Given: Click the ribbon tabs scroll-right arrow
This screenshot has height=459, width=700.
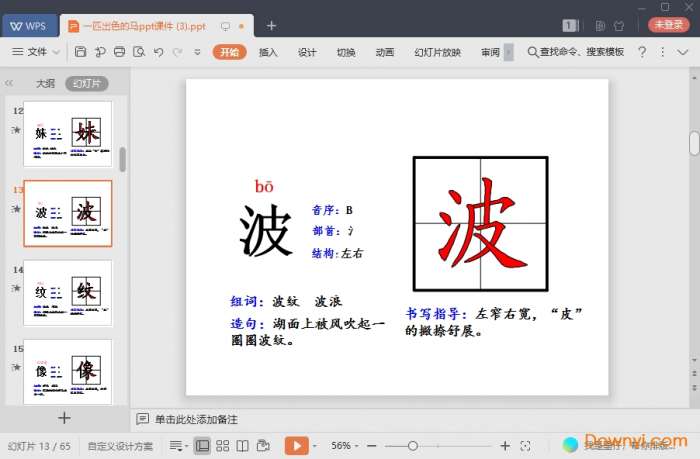Looking at the screenshot, I should (508, 52).
